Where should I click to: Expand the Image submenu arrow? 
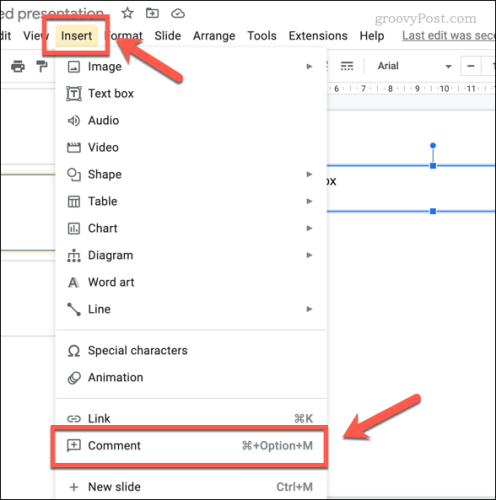(x=309, y=66)
